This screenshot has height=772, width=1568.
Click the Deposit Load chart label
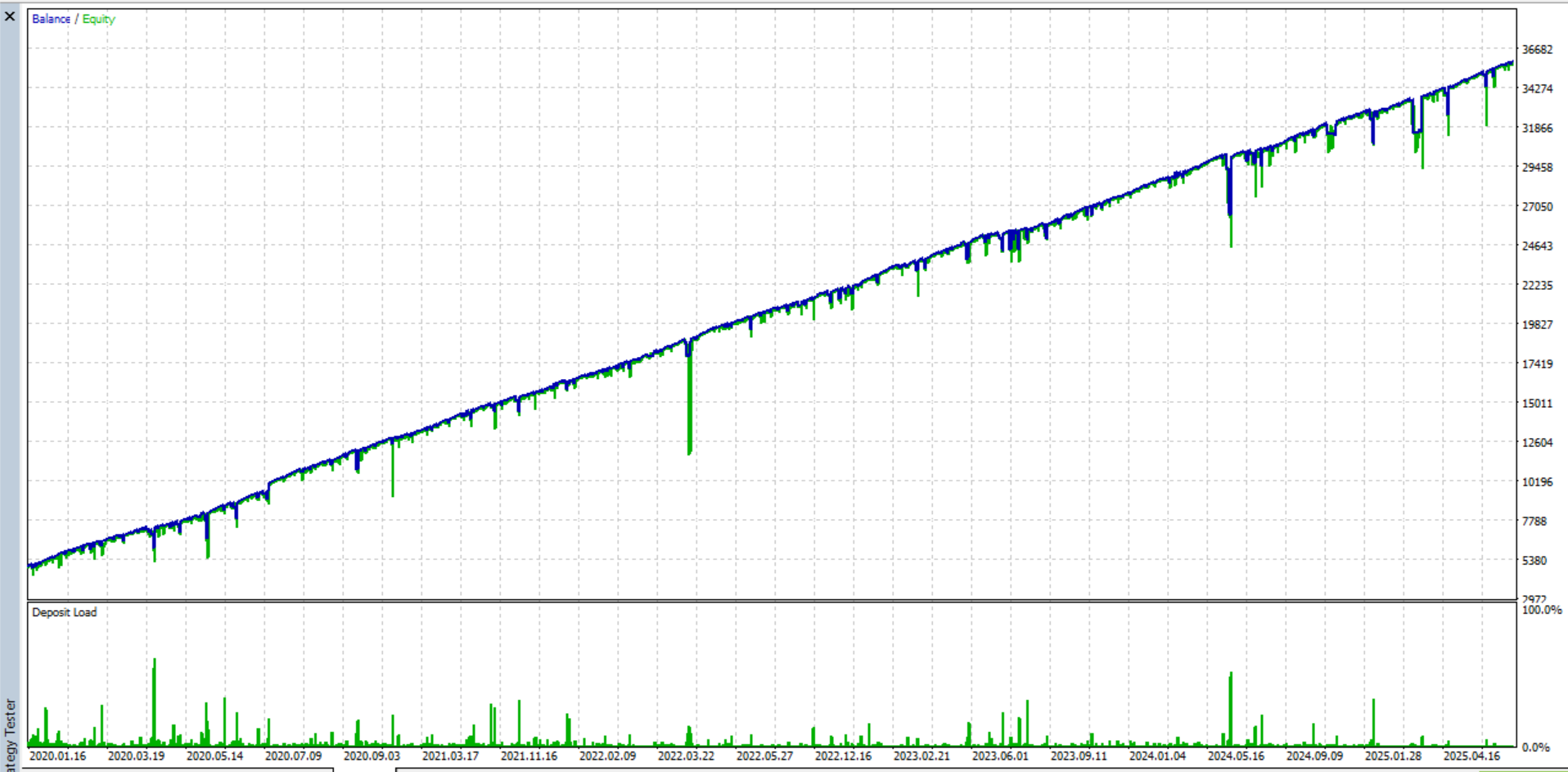[64, 612]
